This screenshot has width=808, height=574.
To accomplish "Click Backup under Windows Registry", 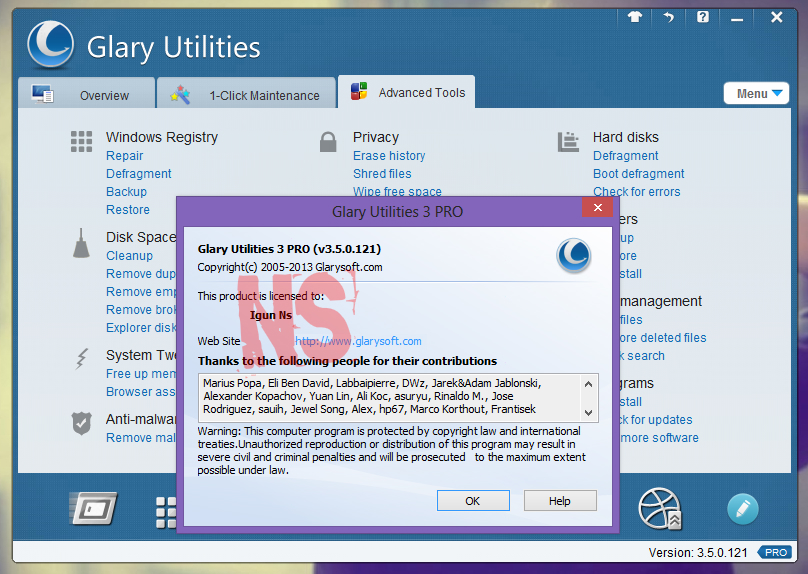I will [126, 192].
